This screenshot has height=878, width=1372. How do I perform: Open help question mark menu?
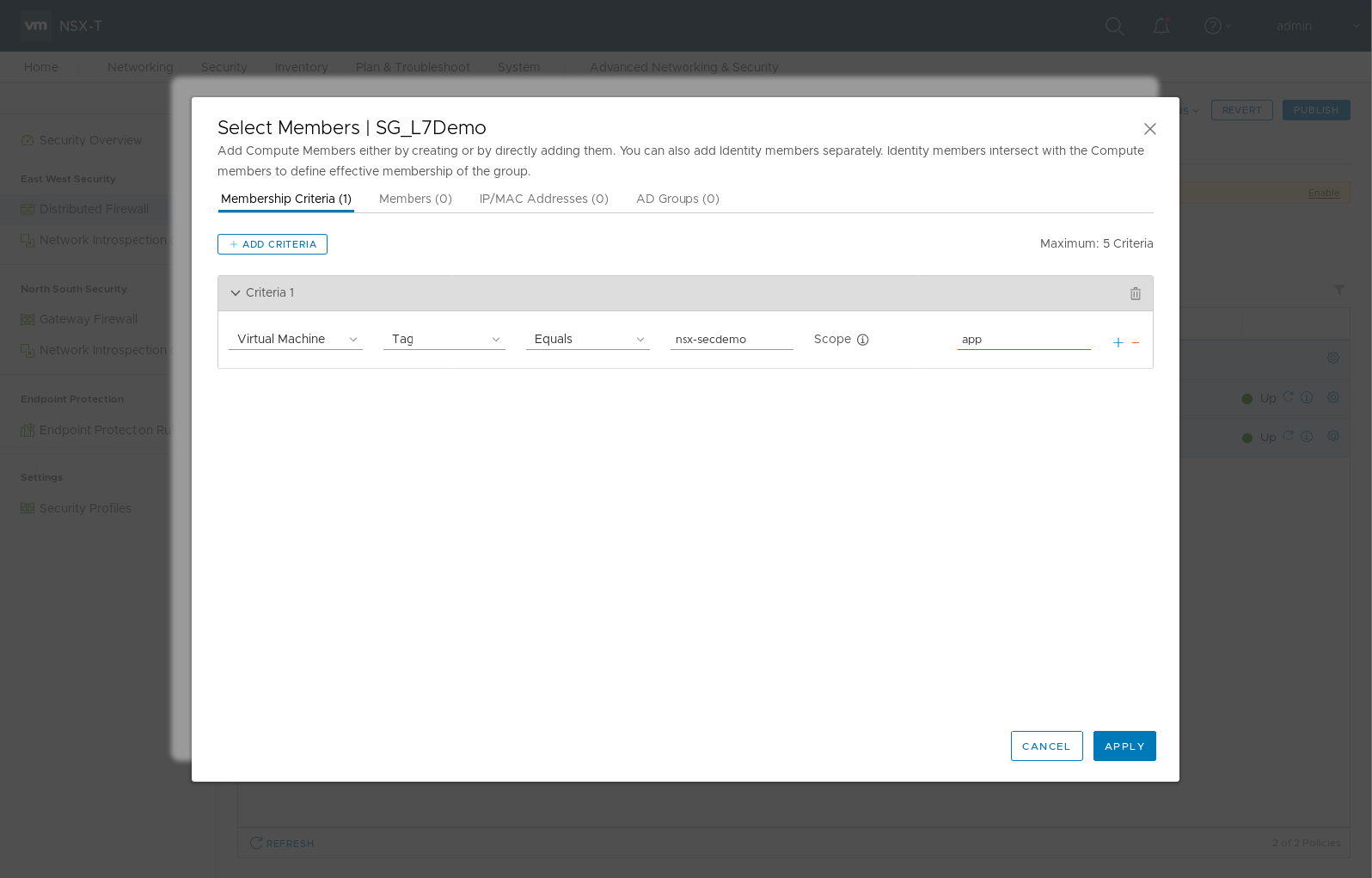[x=1217, y=26]
